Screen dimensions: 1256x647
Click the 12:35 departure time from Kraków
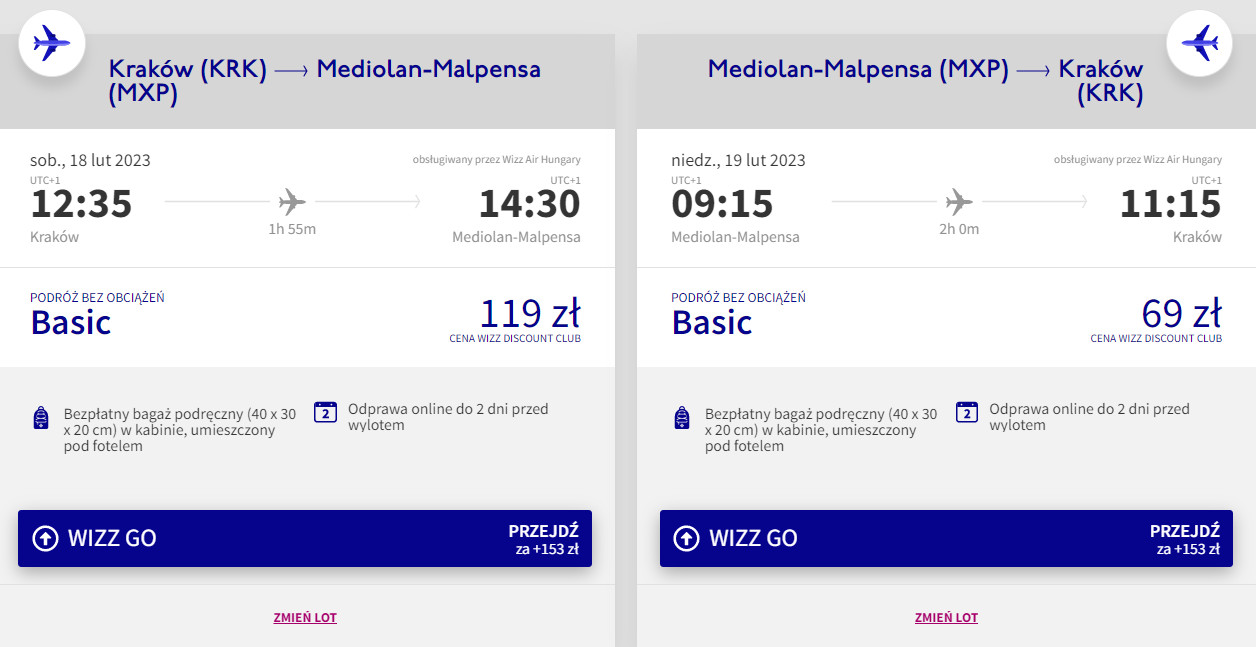pos(81,204)
